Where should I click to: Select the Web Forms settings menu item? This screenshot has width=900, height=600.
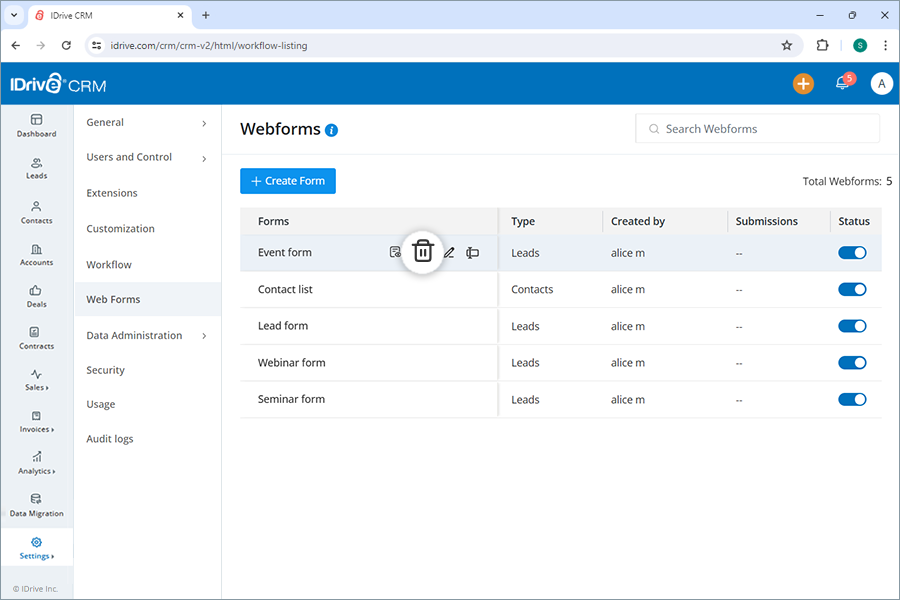113,299
